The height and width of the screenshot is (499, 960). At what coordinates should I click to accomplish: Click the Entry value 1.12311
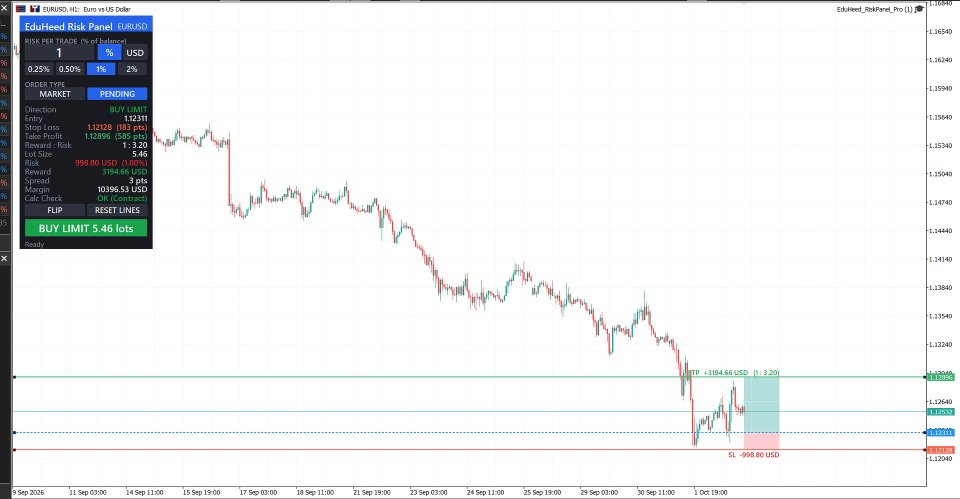coord(135,118)
